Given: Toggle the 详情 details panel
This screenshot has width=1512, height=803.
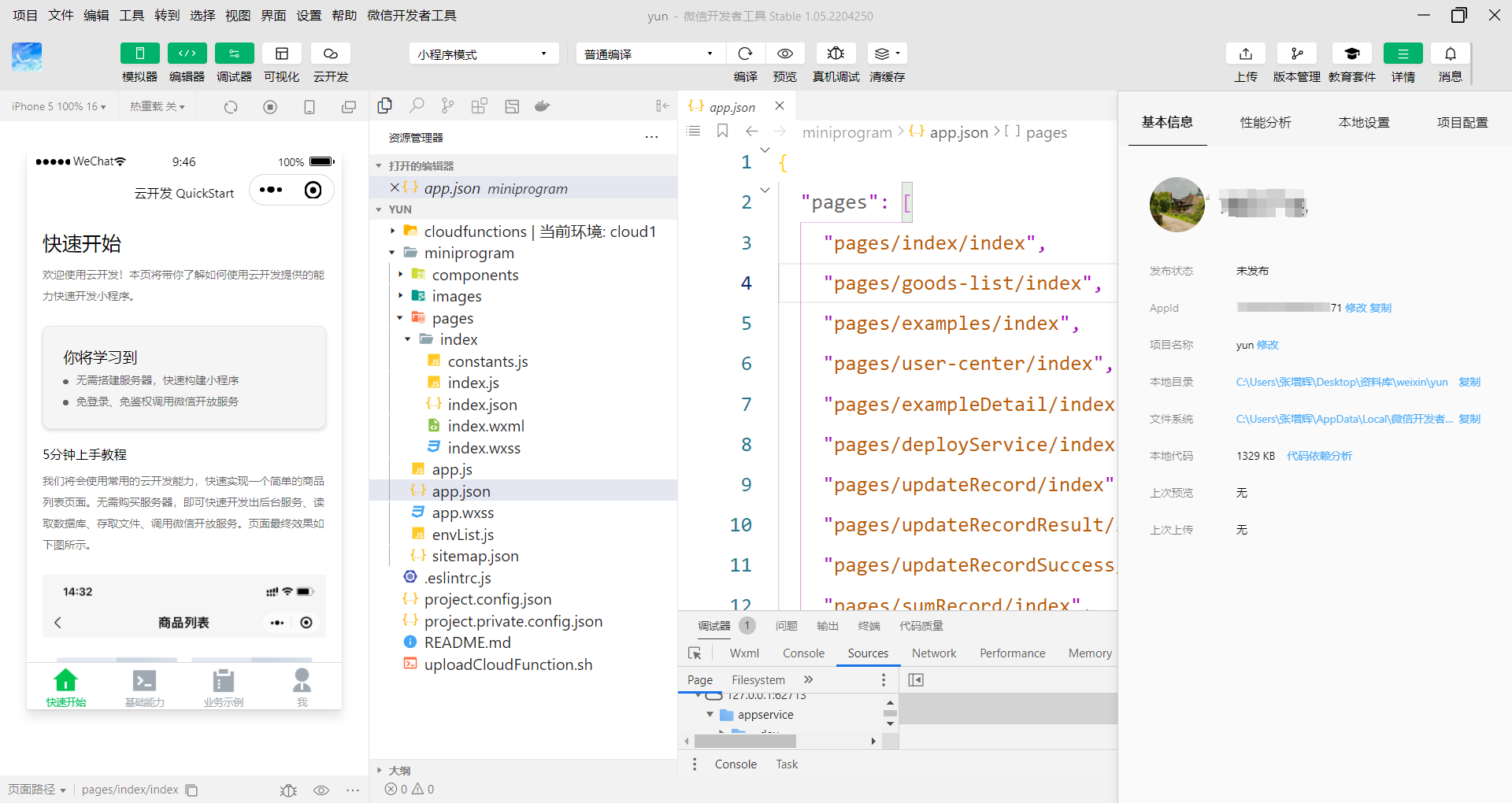Looking at the screenshot, I should pos(1403,54).
